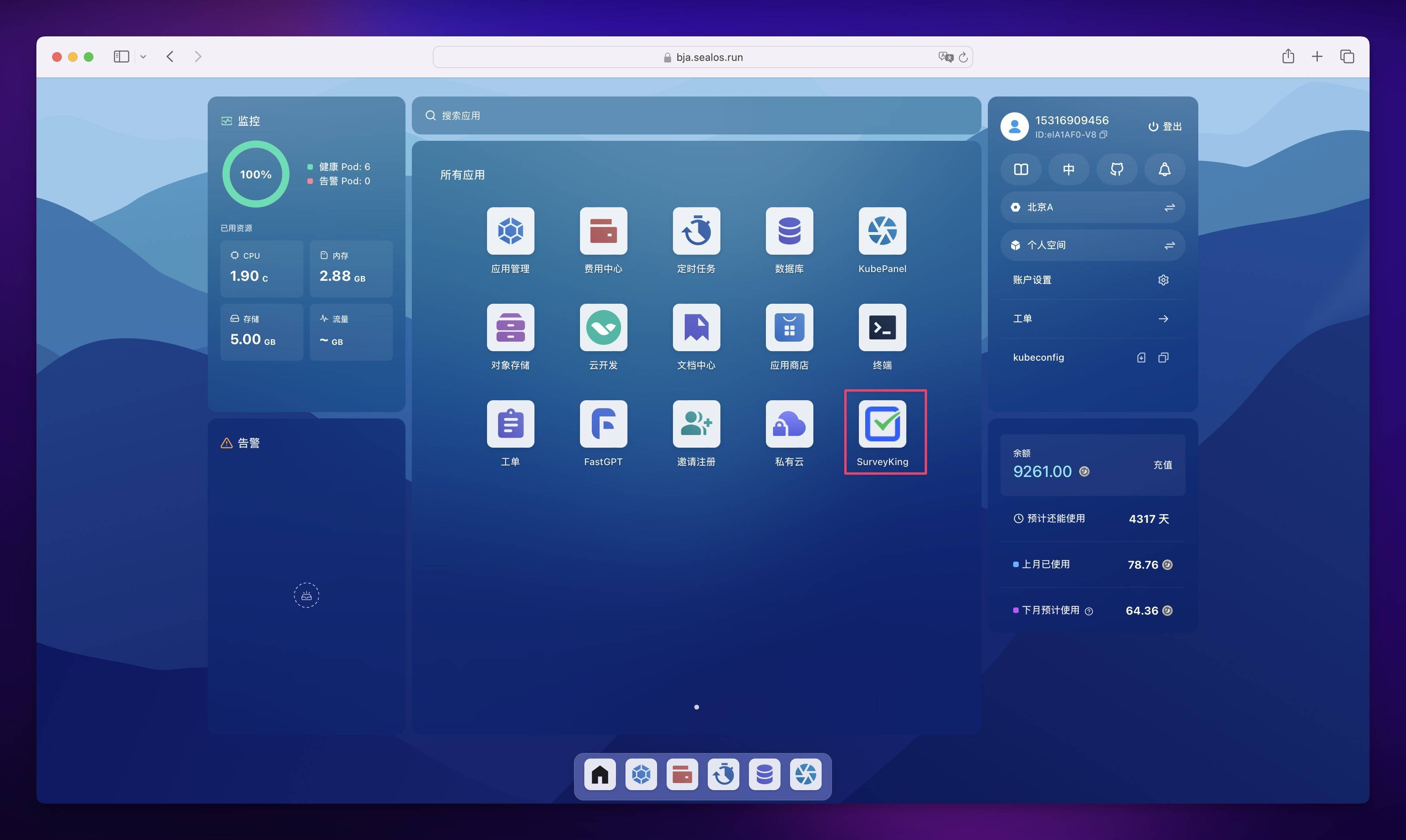Open the 私有云 app
This screenshot has height=840, width=1406.
click(x=789, y=424)
